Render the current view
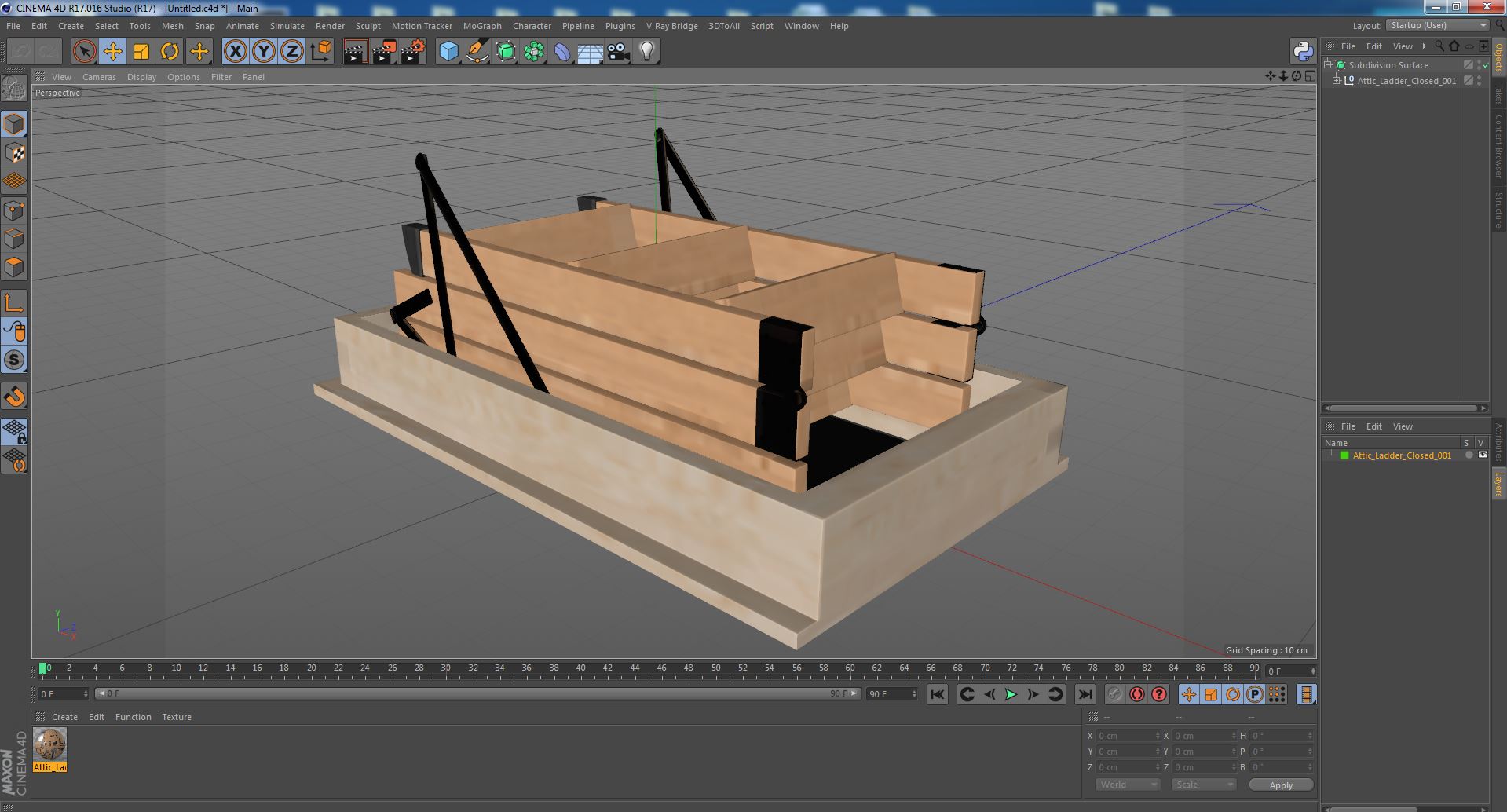Viewport: 1507px width, 812px height. (x=355, y=52)
